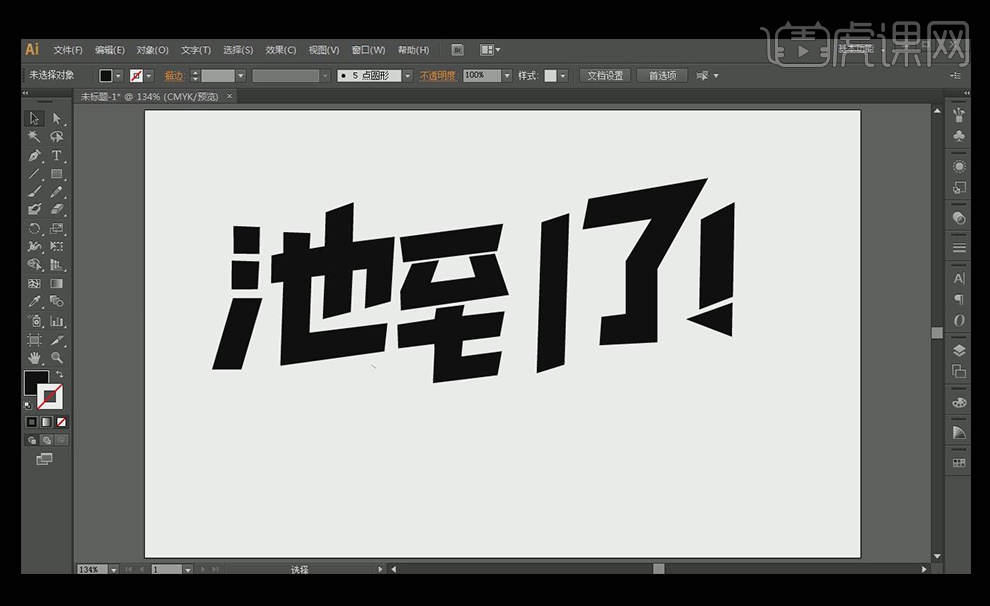Open the stroke weight dropdown
Screen dimensions: 990x606
pyautogui.click(x=241, y=76)
